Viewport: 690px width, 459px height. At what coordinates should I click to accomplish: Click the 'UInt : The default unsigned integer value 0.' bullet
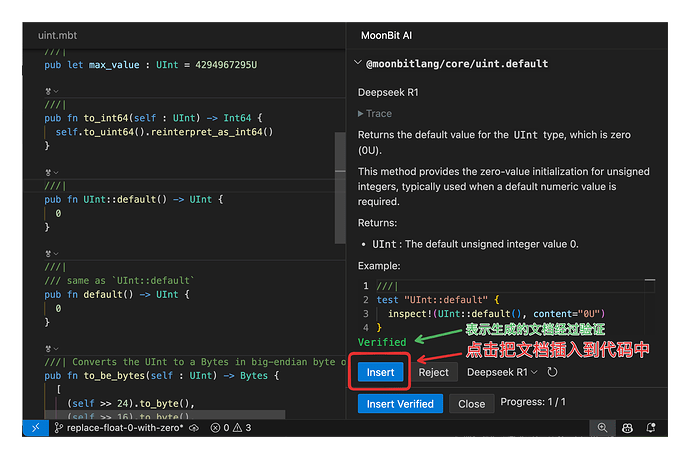tap(475, 244)
